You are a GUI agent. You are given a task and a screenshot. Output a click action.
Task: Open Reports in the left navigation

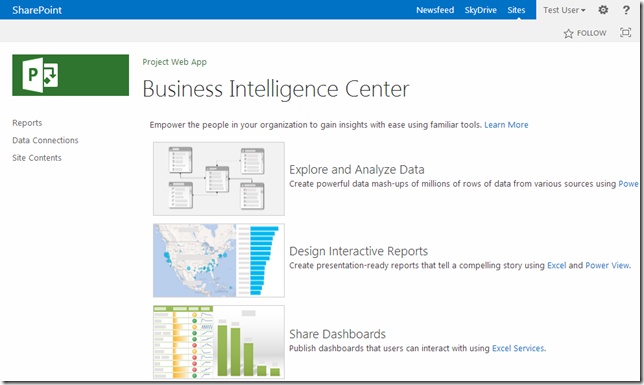(27, 123)
